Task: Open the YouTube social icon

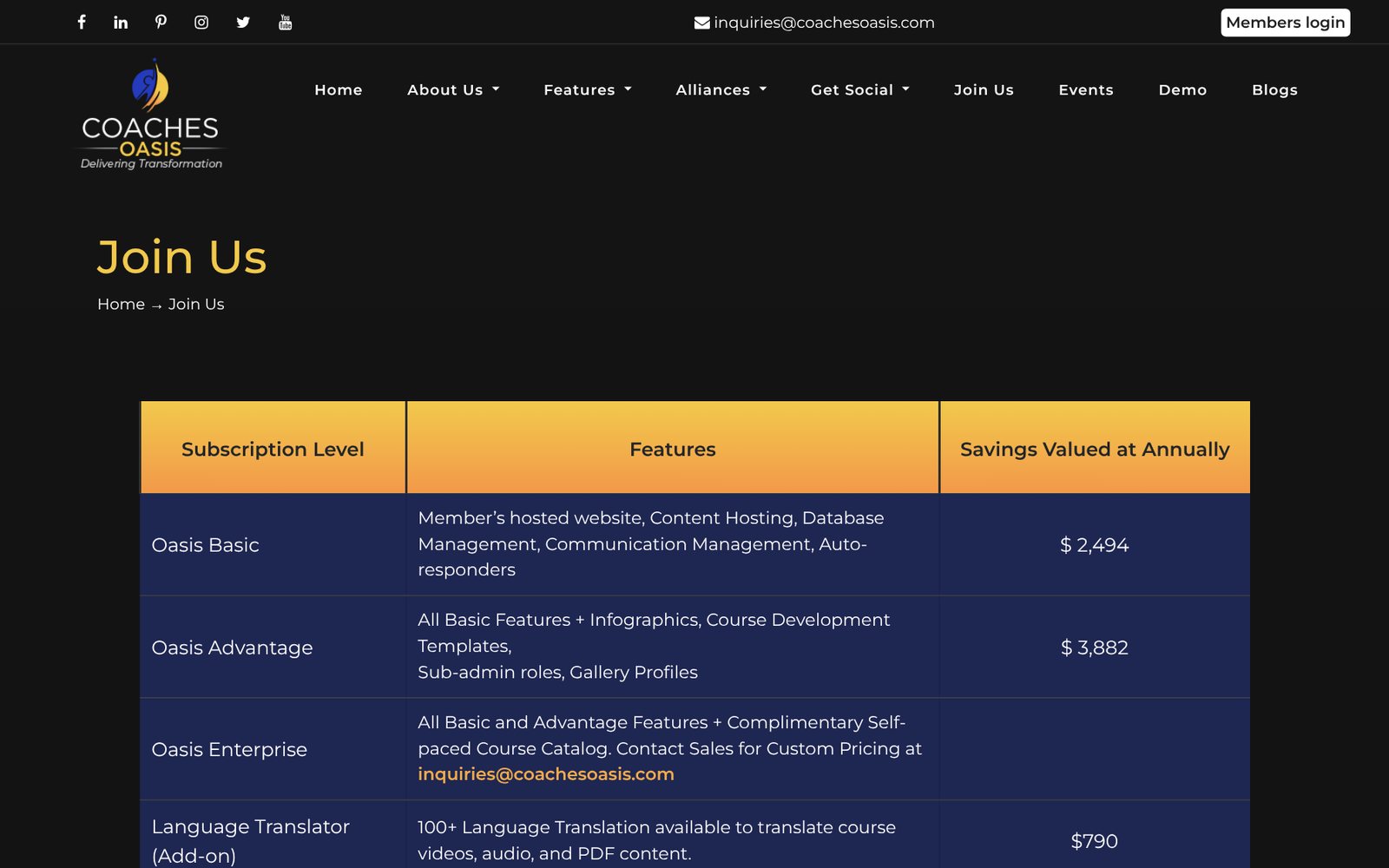Action: point(285,22)
